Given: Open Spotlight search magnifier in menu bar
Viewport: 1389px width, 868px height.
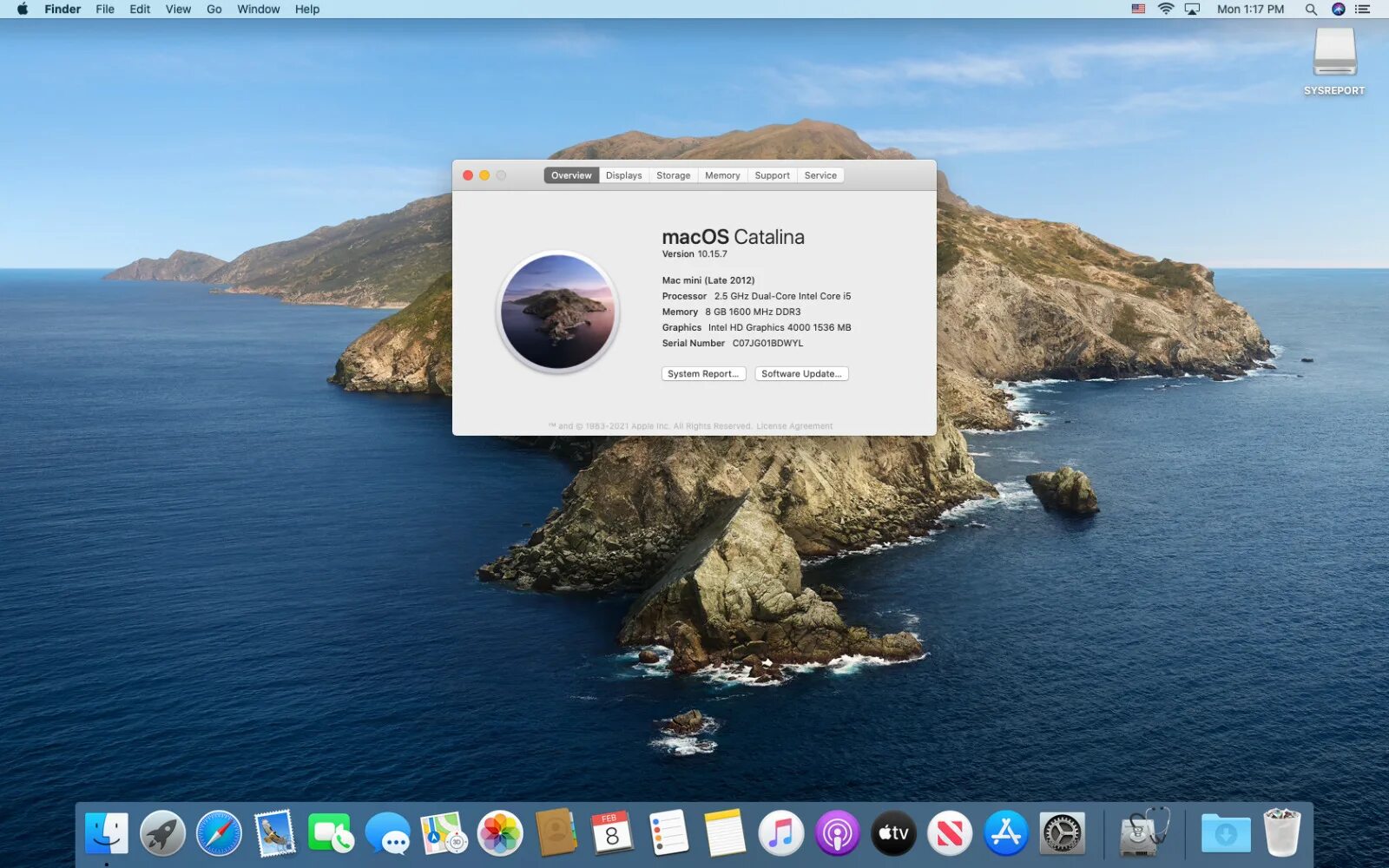Looking at the screenshot, I should (x=1311, y=9).
